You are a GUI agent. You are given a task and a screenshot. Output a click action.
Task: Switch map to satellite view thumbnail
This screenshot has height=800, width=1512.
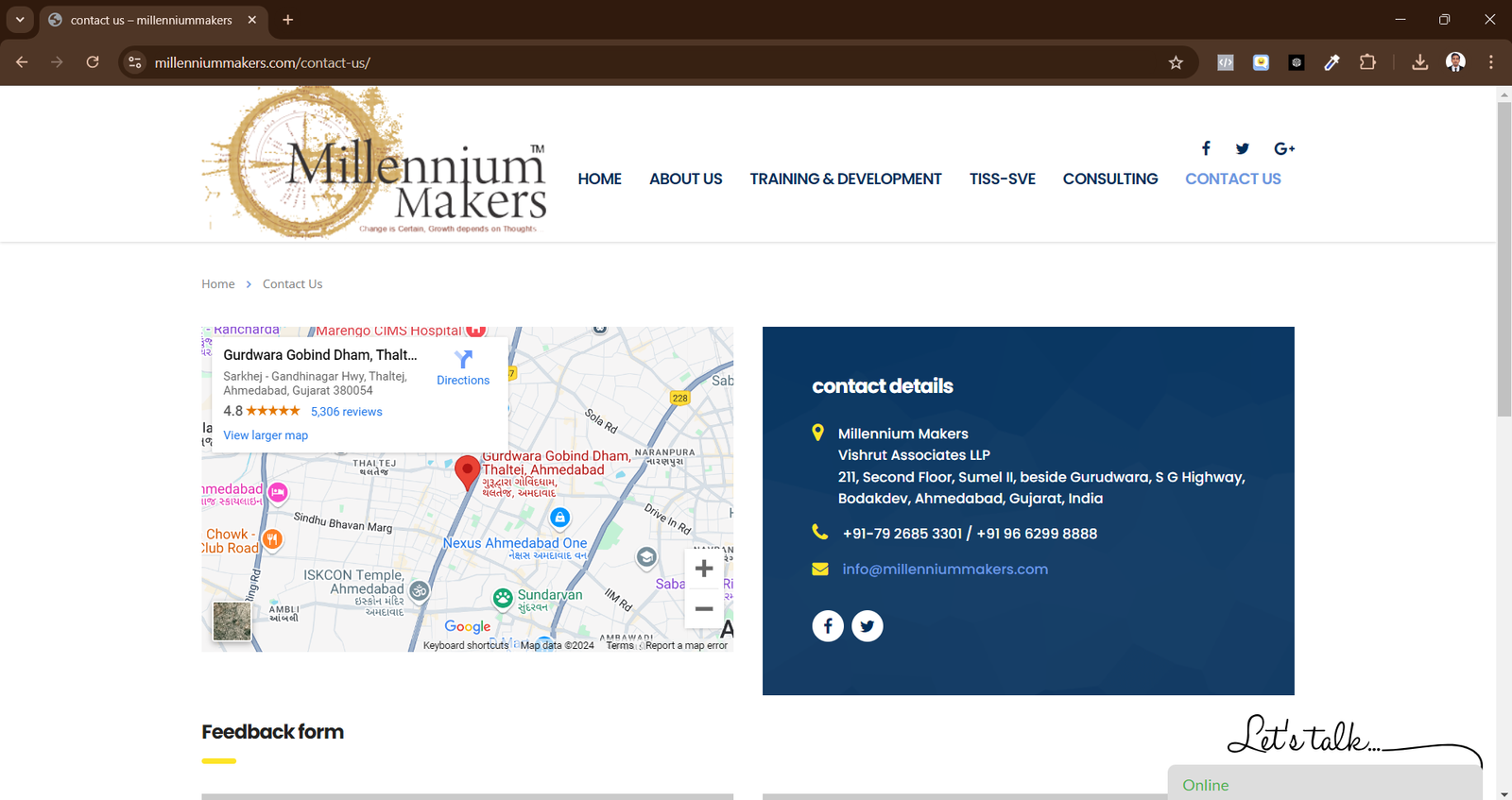point(232,621)
